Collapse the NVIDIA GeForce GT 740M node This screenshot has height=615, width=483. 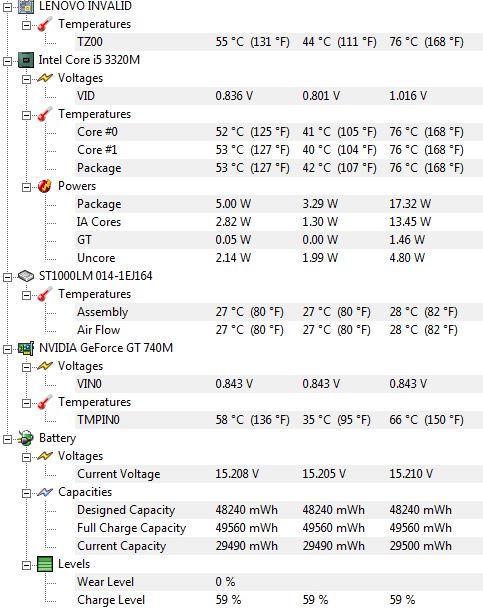click(7, 349)
